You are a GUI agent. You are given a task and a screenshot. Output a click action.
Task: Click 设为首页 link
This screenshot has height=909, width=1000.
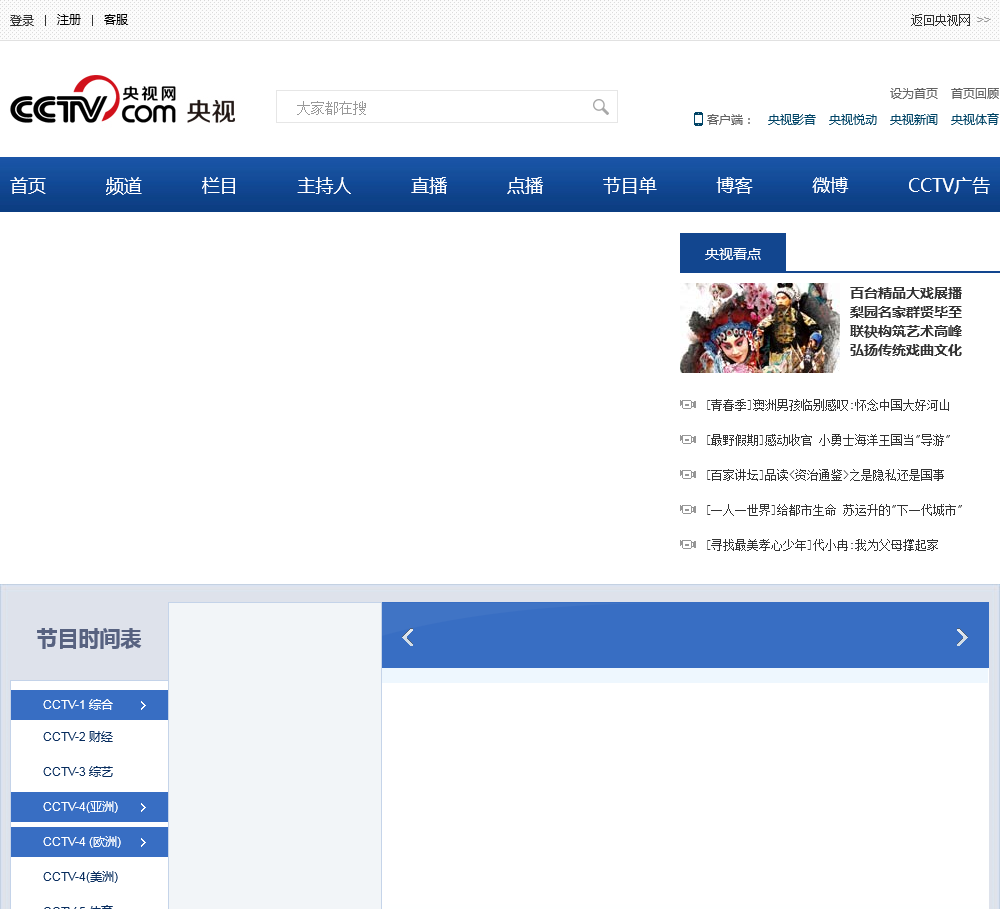point(914,94)
